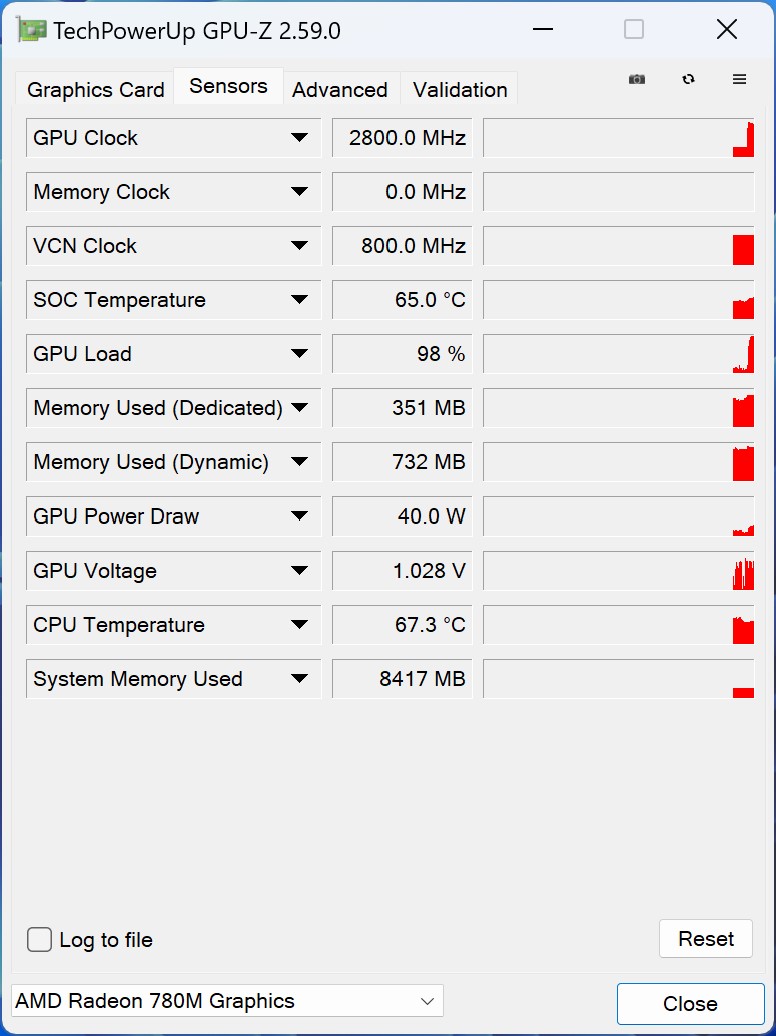Click the GPU Voltage history graph

(618, 571)
